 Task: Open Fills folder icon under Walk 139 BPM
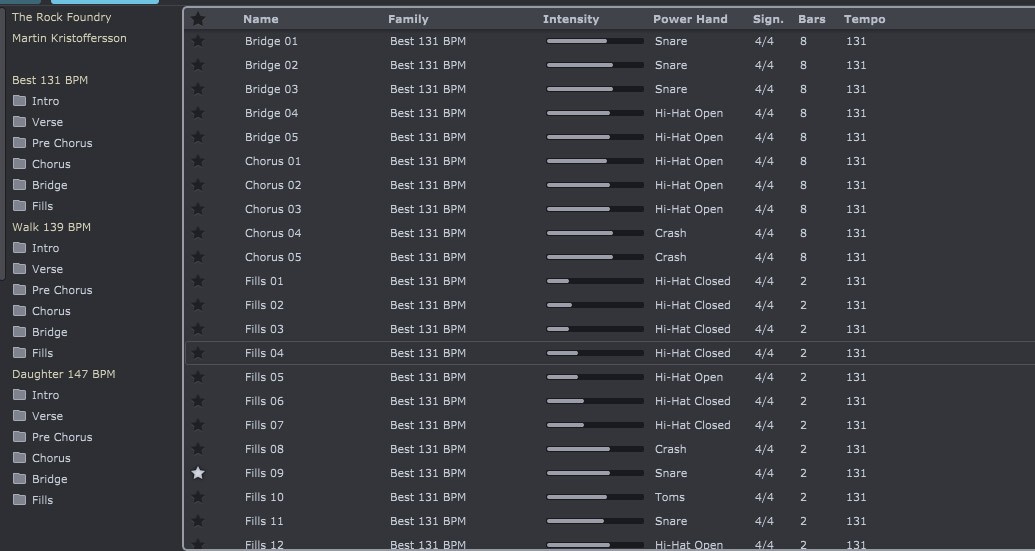[x=20, y=353]
